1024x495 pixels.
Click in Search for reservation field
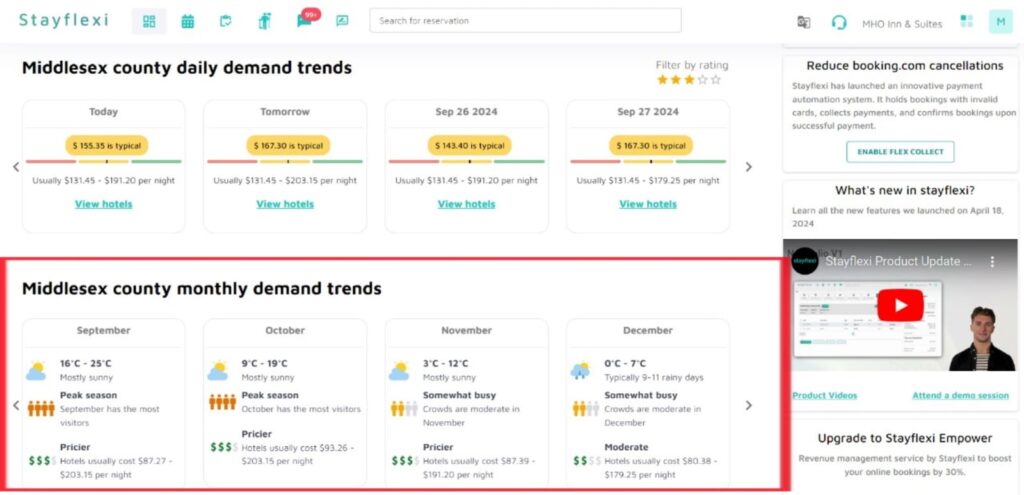[x=525, y=20]
